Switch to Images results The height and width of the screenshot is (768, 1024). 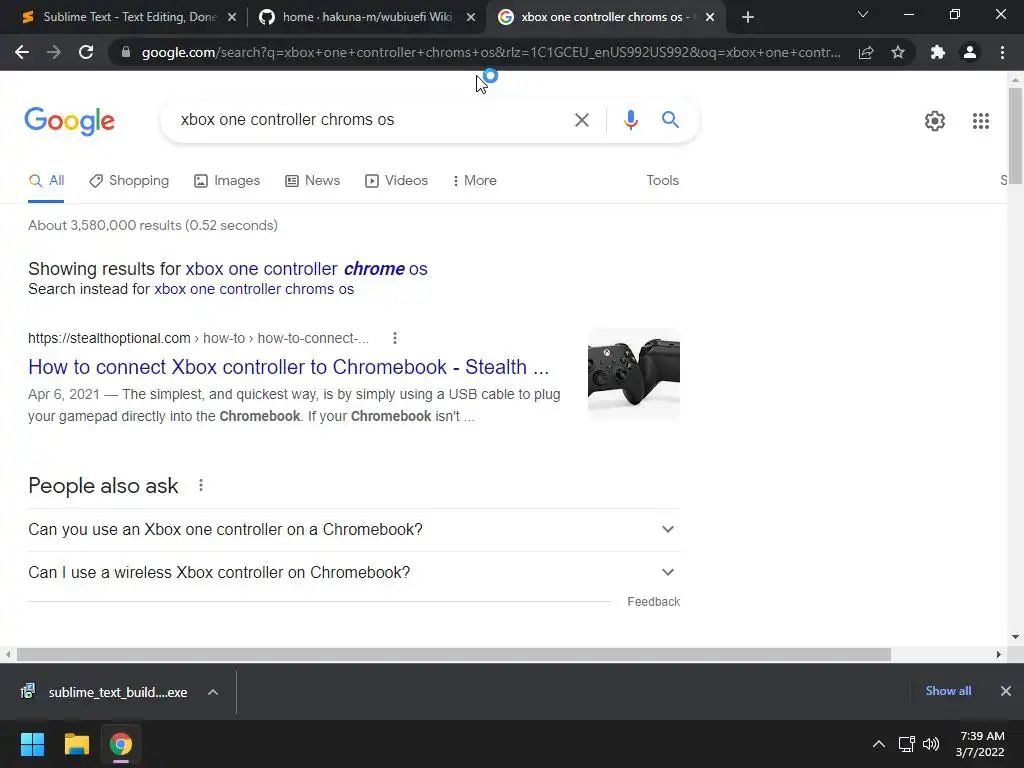227,181
